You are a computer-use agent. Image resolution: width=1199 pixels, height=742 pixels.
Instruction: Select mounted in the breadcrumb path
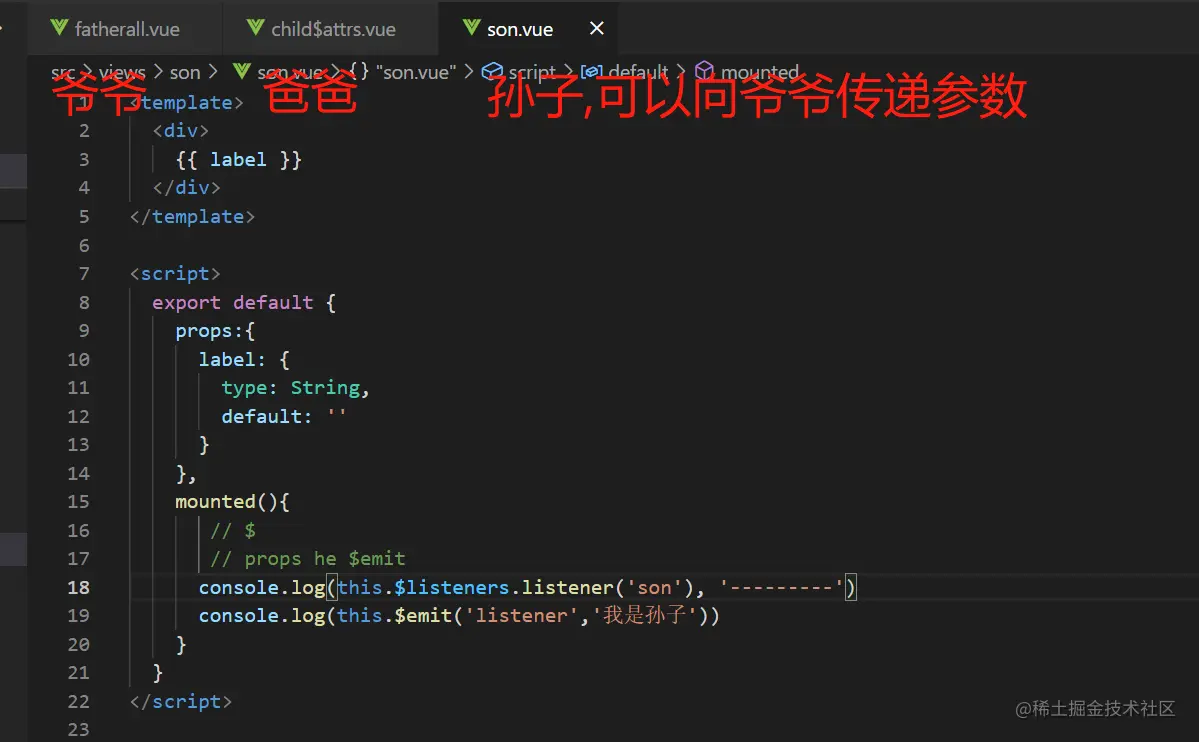coord(762,72)
